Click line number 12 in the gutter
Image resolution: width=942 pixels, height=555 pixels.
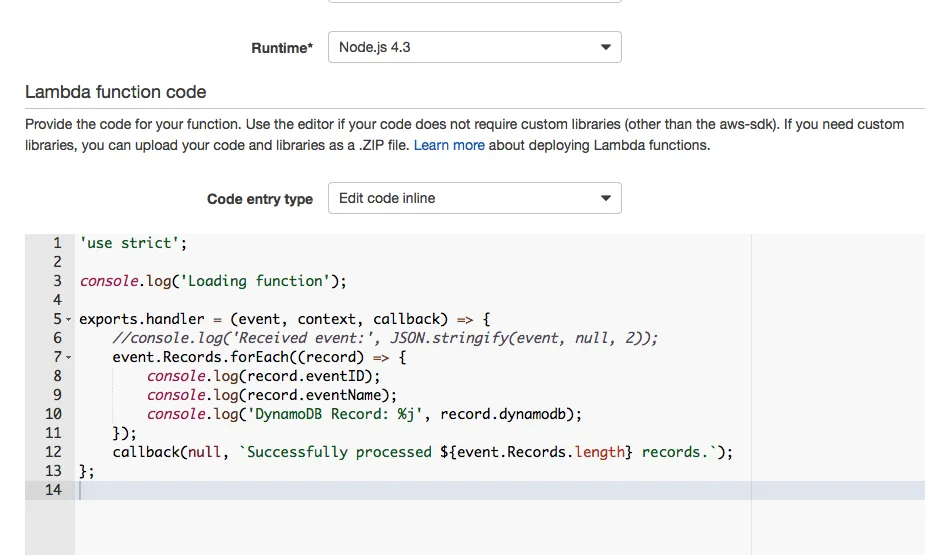point(54,452)
